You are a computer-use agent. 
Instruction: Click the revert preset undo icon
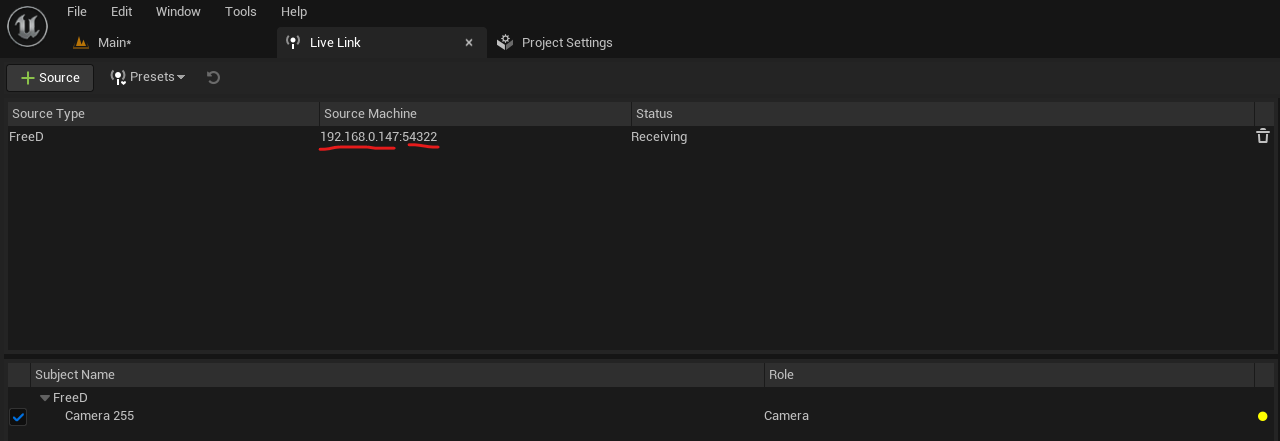213,77
